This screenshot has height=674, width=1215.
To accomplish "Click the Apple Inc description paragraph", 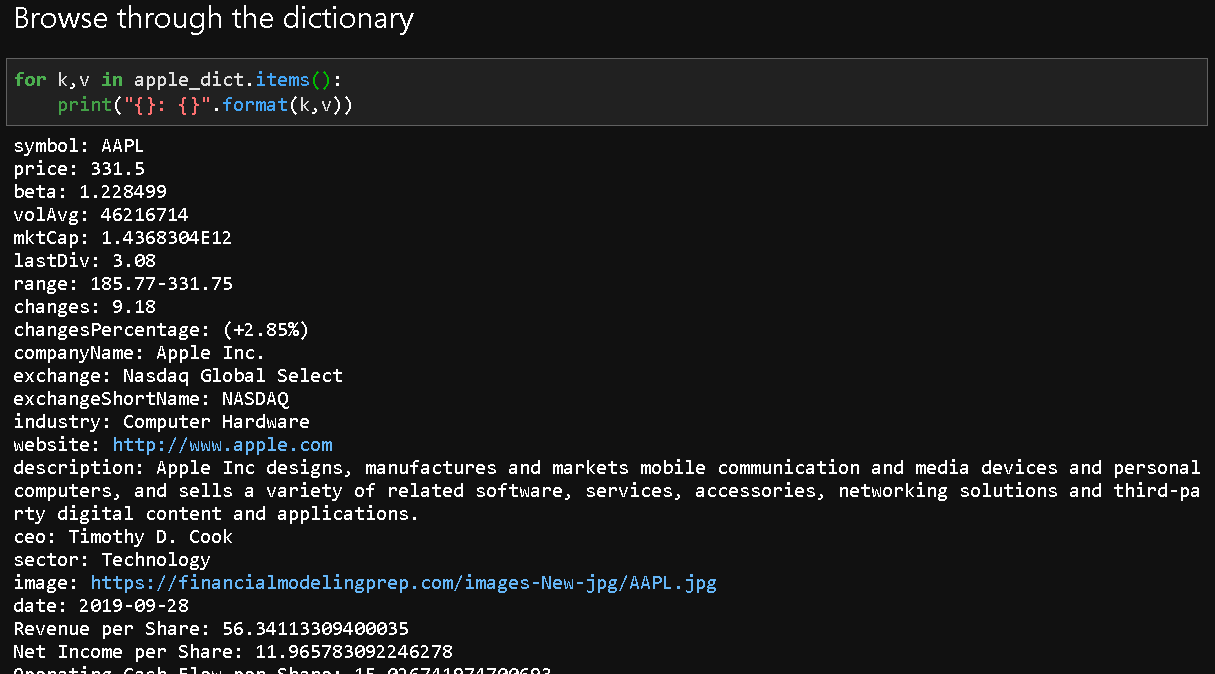I will 606,491.
